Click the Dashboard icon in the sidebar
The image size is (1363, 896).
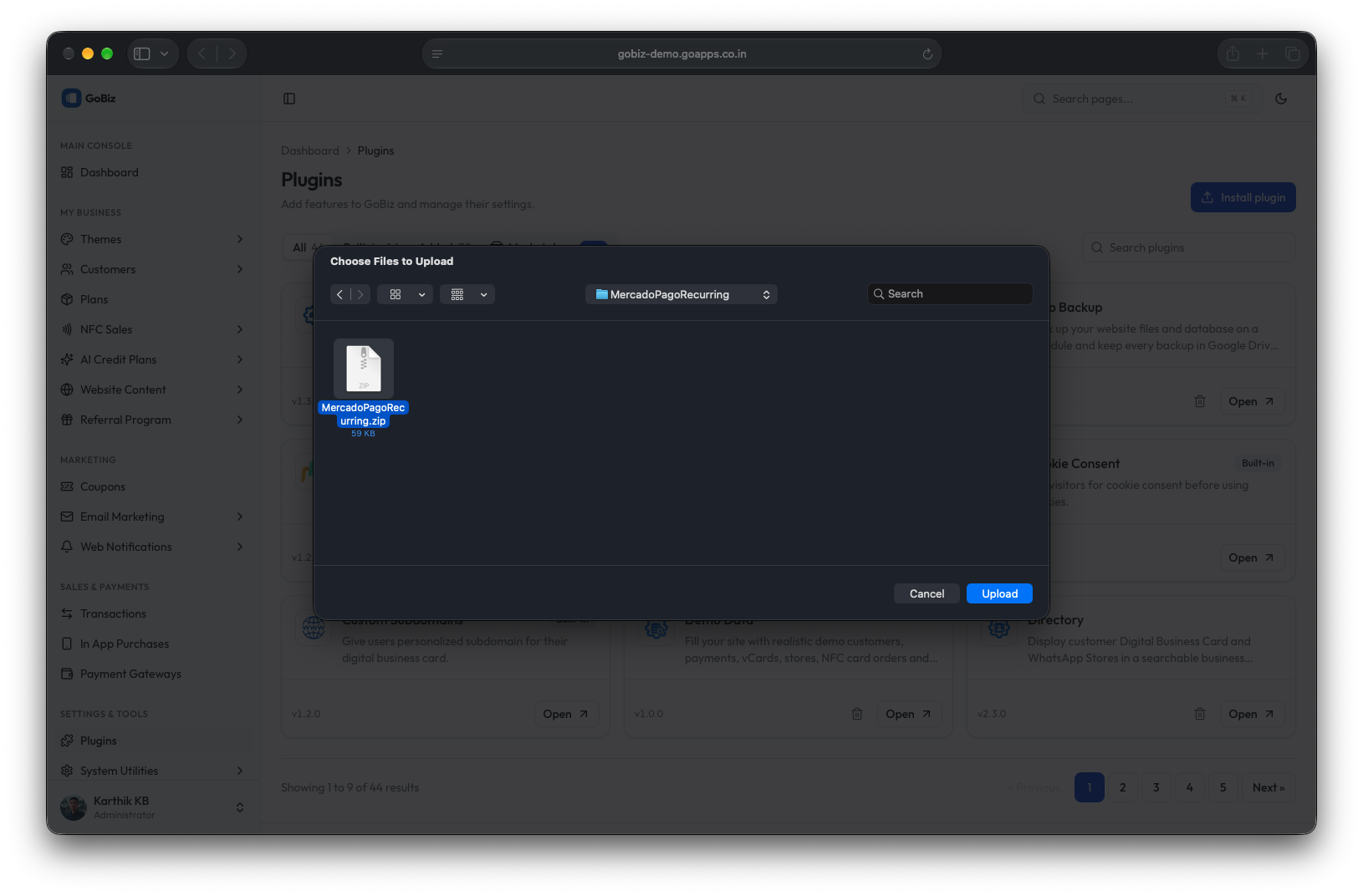(x=67, y=172)
